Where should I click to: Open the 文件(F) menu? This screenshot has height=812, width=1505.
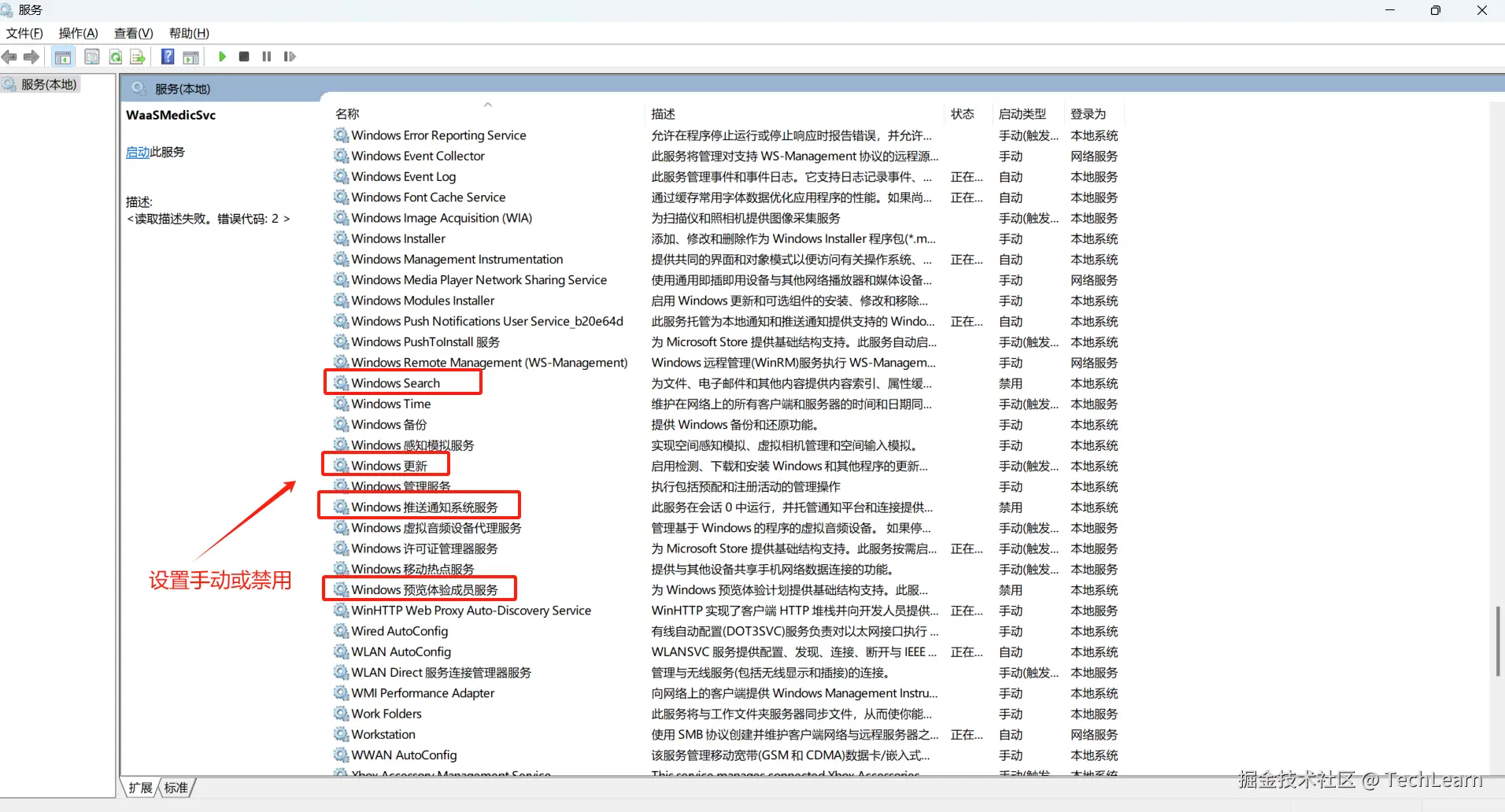coord(24,33)
